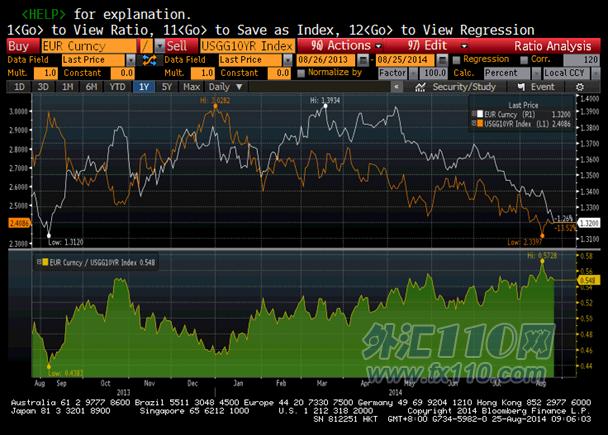Open the 97 Edit menu

point(437,46)
